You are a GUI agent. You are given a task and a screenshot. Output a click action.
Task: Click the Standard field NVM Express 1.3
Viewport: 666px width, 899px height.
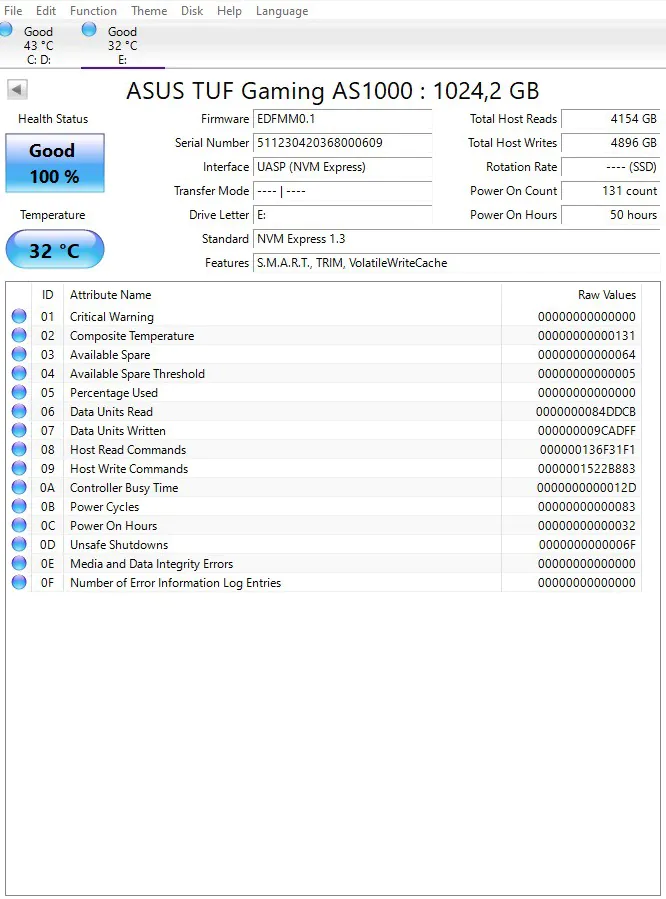(456, 239)
